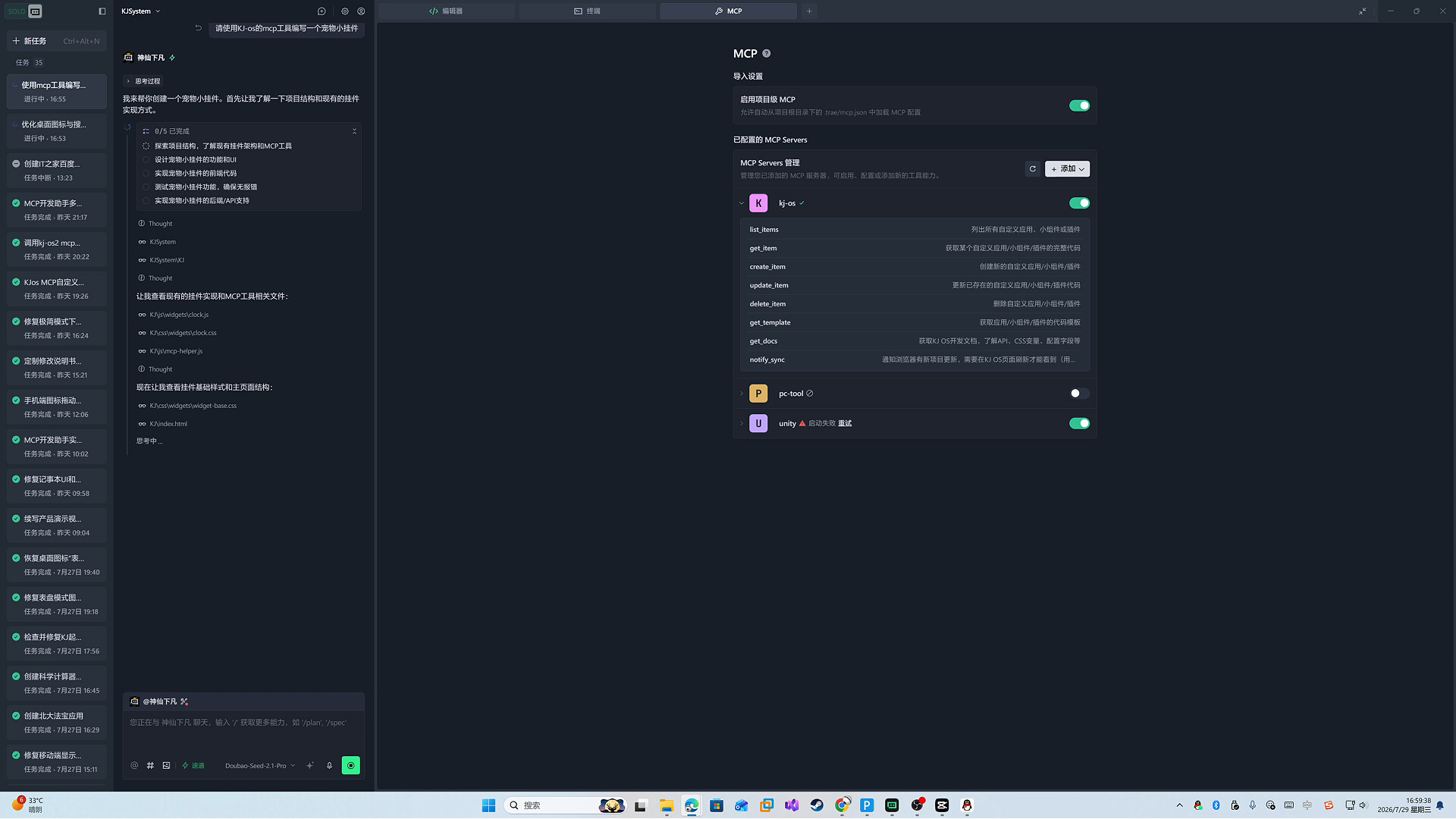Click the kj-os server K avatar
The width and height of the screenshot is (1456, 819).
pos(758,203)
